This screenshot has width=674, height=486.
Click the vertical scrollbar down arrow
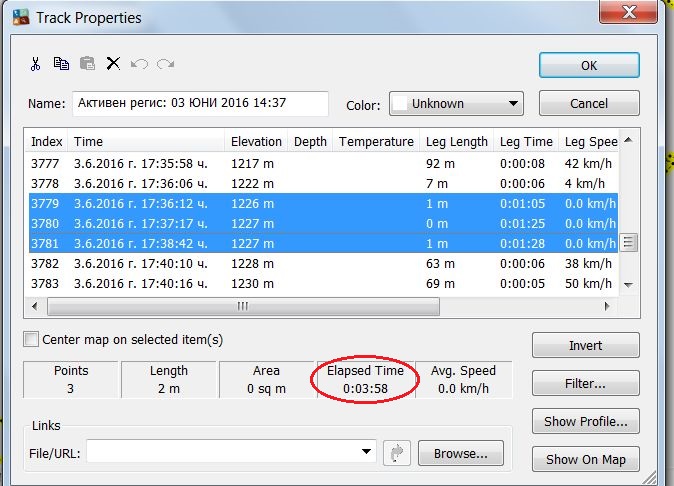point(628,285)
